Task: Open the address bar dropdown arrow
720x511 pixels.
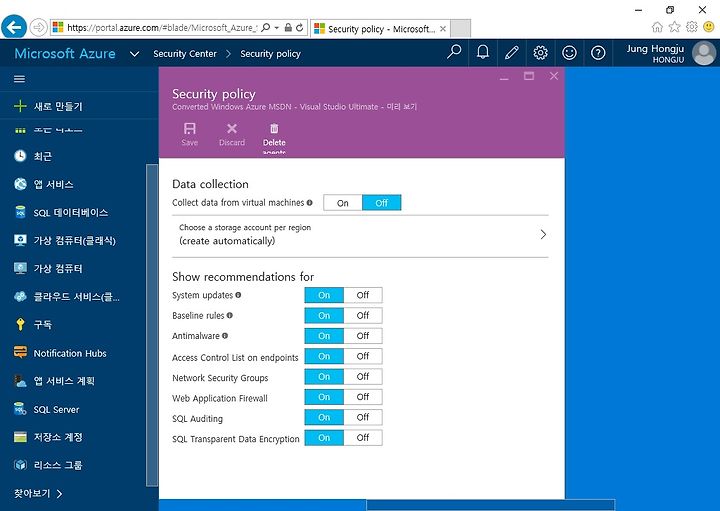Action: [276, 28]
